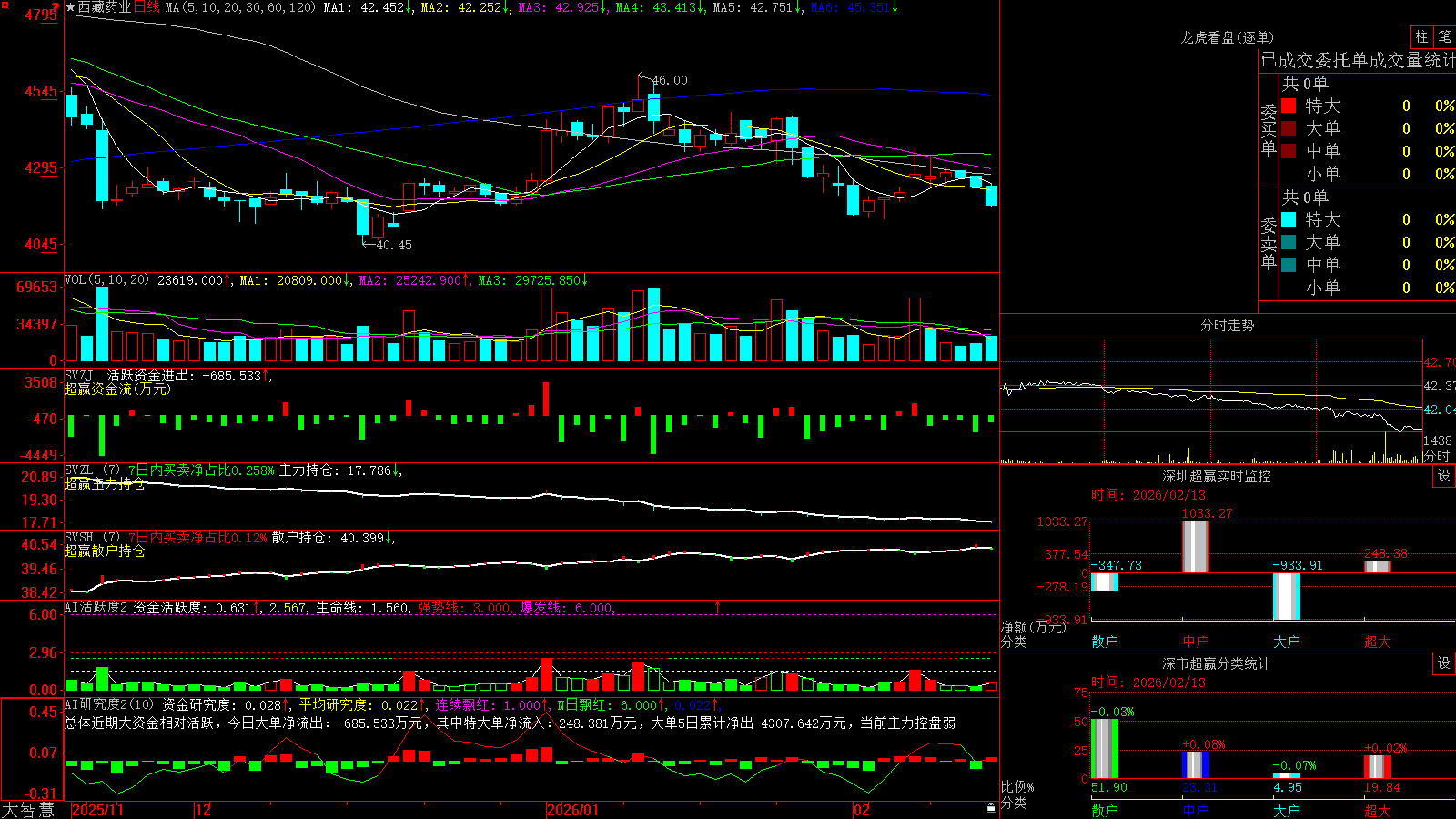Switch to 笔 tick view
The image size is (1456, 819).
(1445, 36)
